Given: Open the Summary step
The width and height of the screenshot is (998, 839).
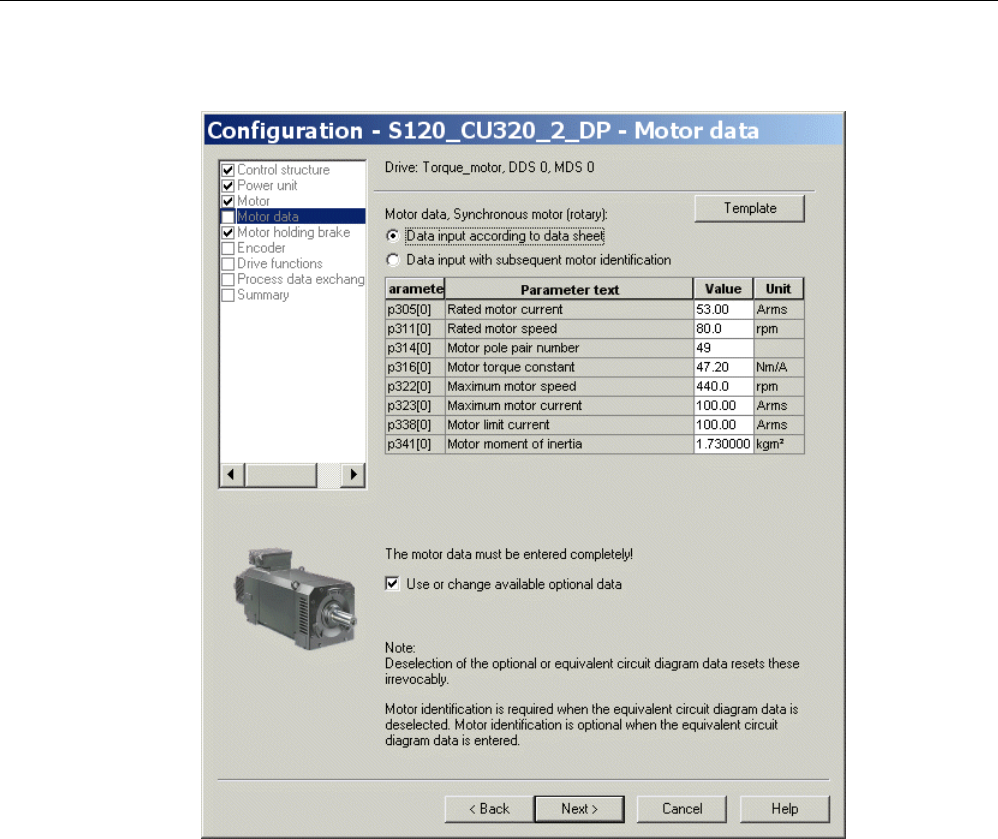Looking at the screenshot, I should coord(263,295).
